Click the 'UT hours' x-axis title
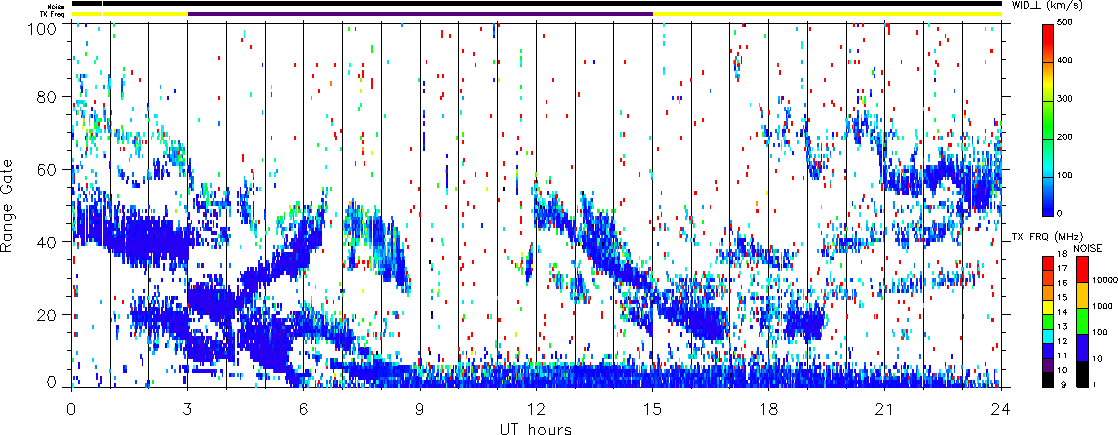The height and width of the screenshot is (435, 1118). pyautogui.click(x=536, y=428)
